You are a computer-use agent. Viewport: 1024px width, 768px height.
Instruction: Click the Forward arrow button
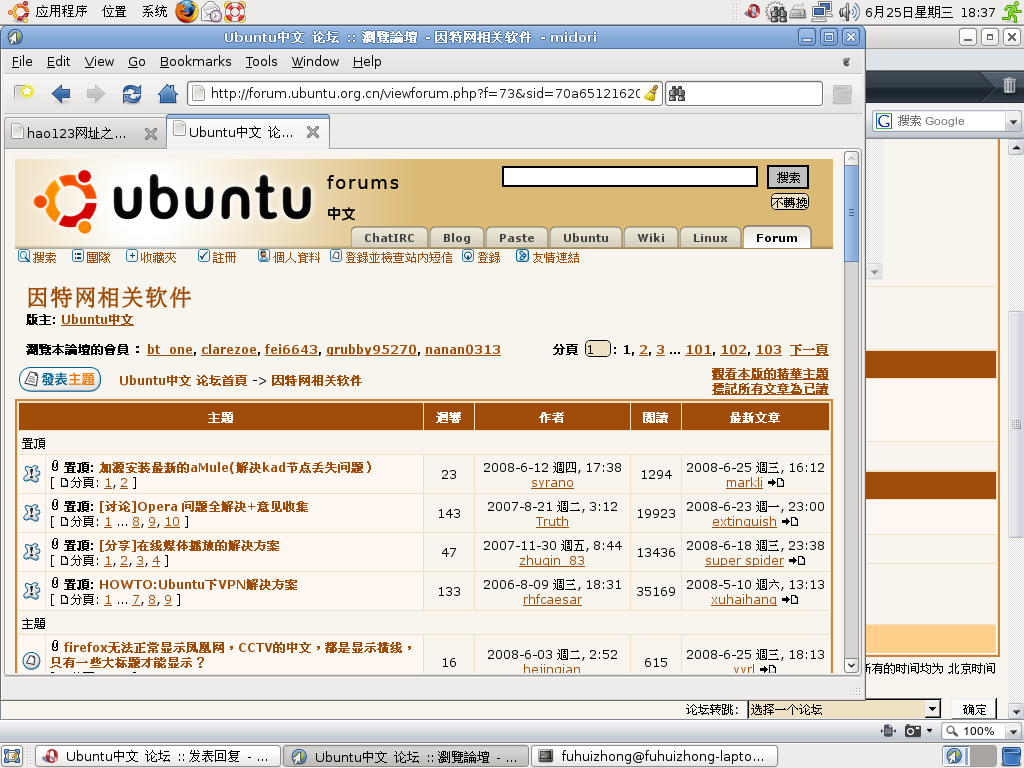pos(95,94)
